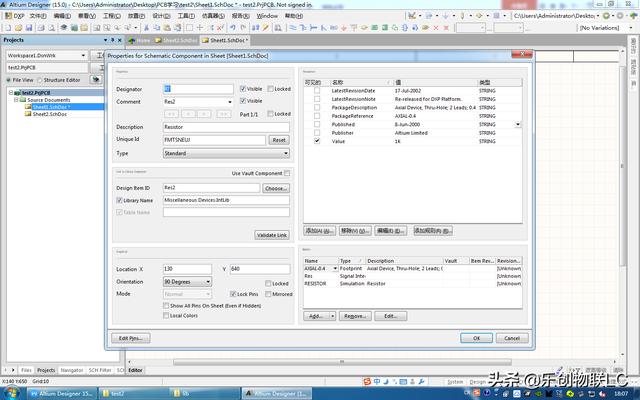This screenshot has height=400, width=640.
Task: Click the Open file toolbar icon
Action: pos(18,28)
